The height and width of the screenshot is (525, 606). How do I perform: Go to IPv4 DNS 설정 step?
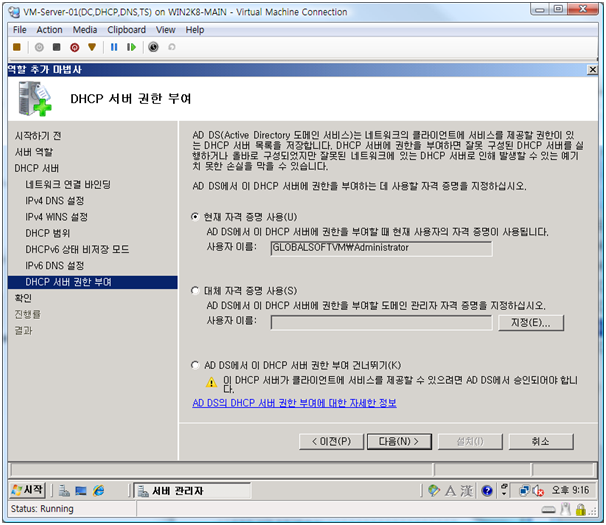(54, 201)
